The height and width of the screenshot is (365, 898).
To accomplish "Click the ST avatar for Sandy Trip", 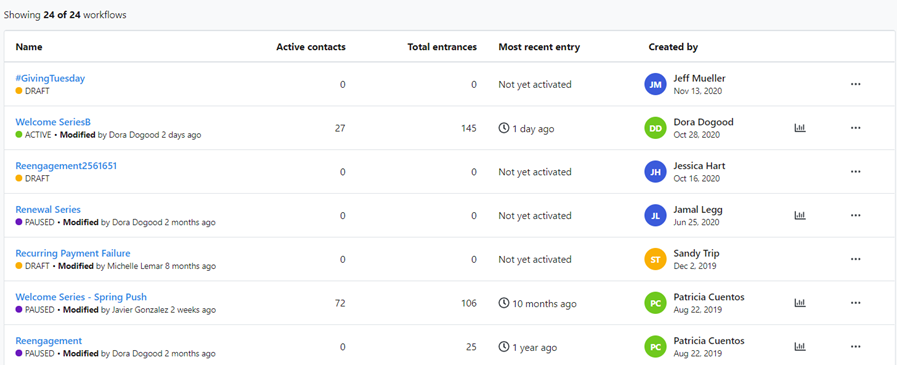I will pos(656,260).
